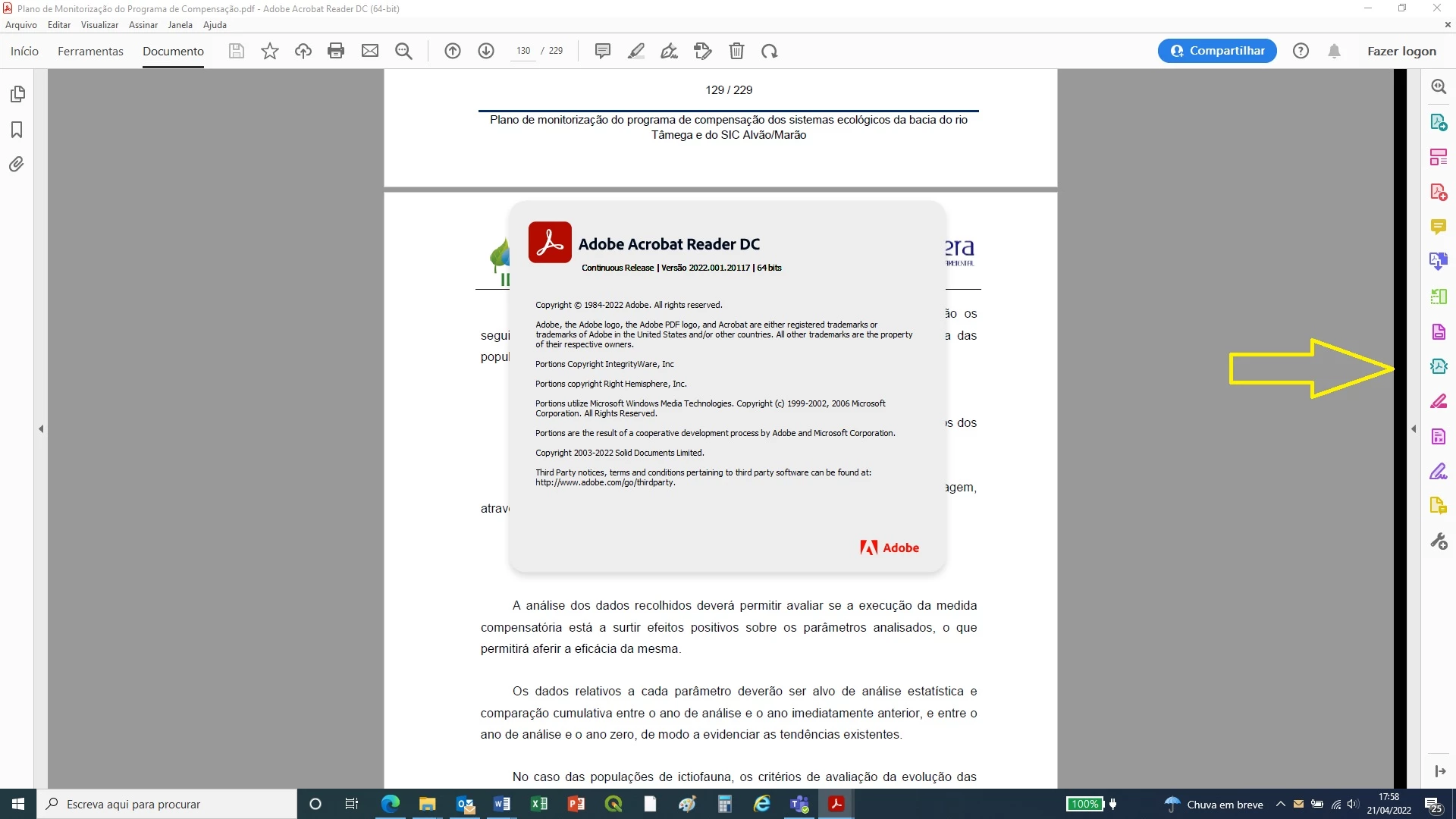
Task: Open the page thumbnails panel icon
Action: 17,94
